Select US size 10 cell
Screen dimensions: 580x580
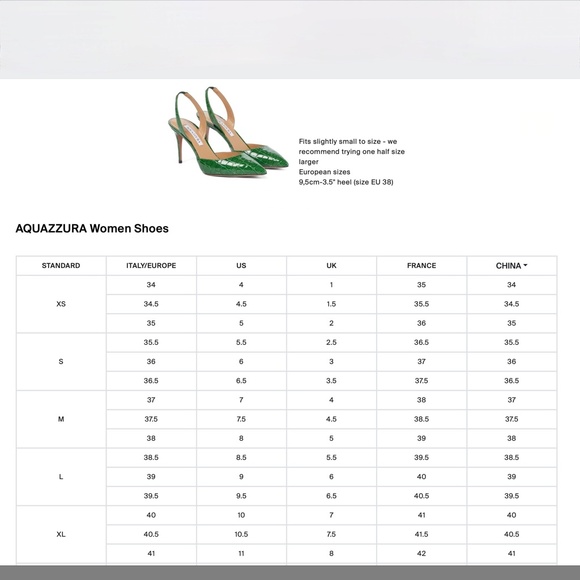click(241, 515)
